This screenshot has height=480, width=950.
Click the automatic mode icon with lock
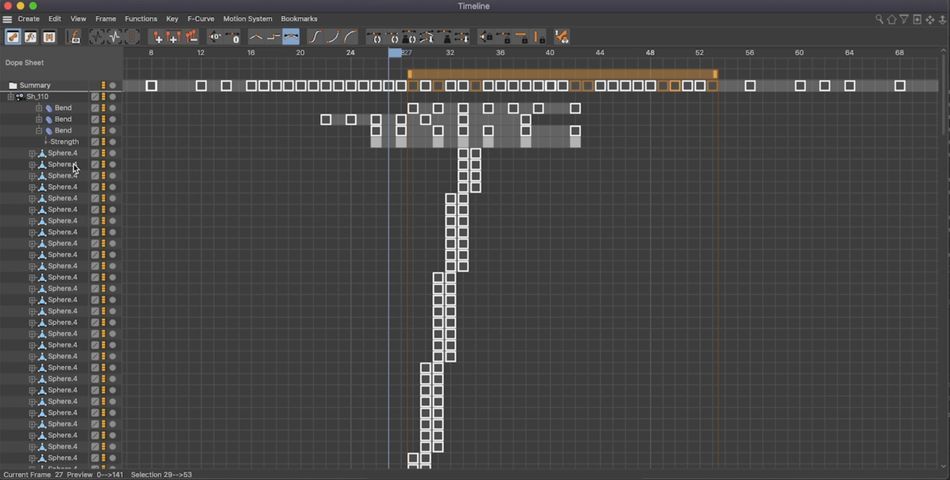73,37
